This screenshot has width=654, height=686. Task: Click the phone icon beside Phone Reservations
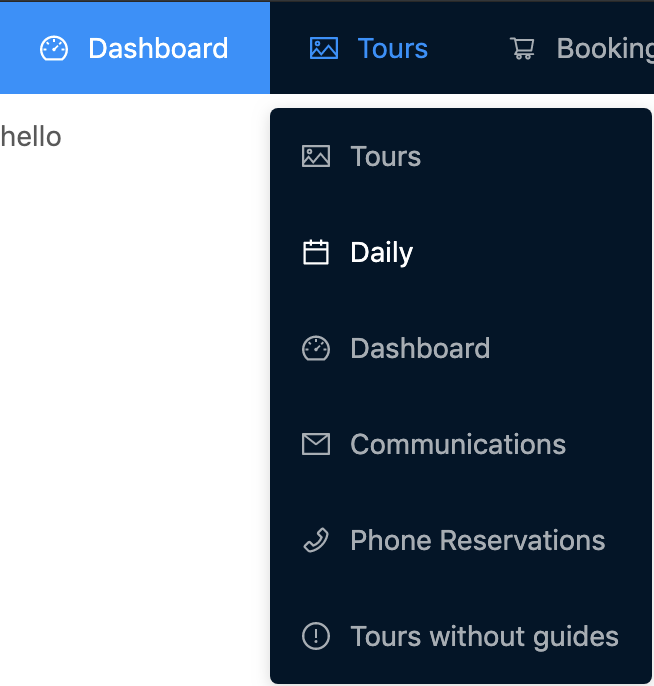[x=316, y=540]
